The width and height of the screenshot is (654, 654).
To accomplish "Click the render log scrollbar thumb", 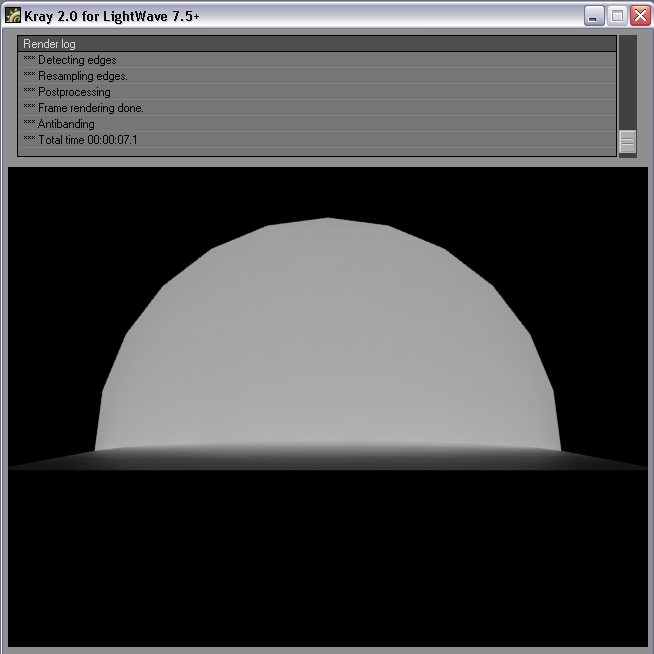I will coord(628,142).
